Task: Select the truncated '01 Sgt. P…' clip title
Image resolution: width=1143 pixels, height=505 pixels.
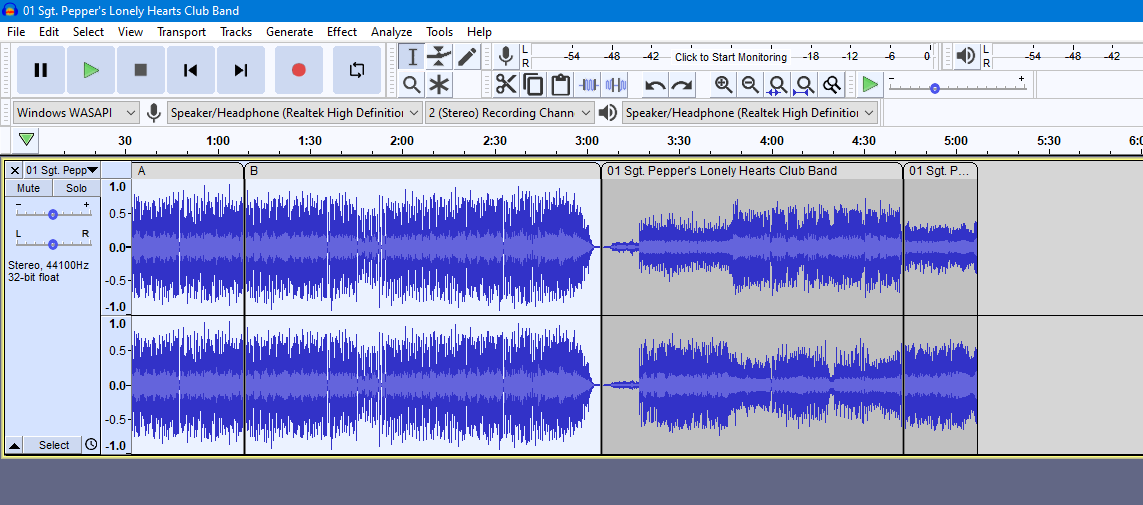Action: click(940, 171)
